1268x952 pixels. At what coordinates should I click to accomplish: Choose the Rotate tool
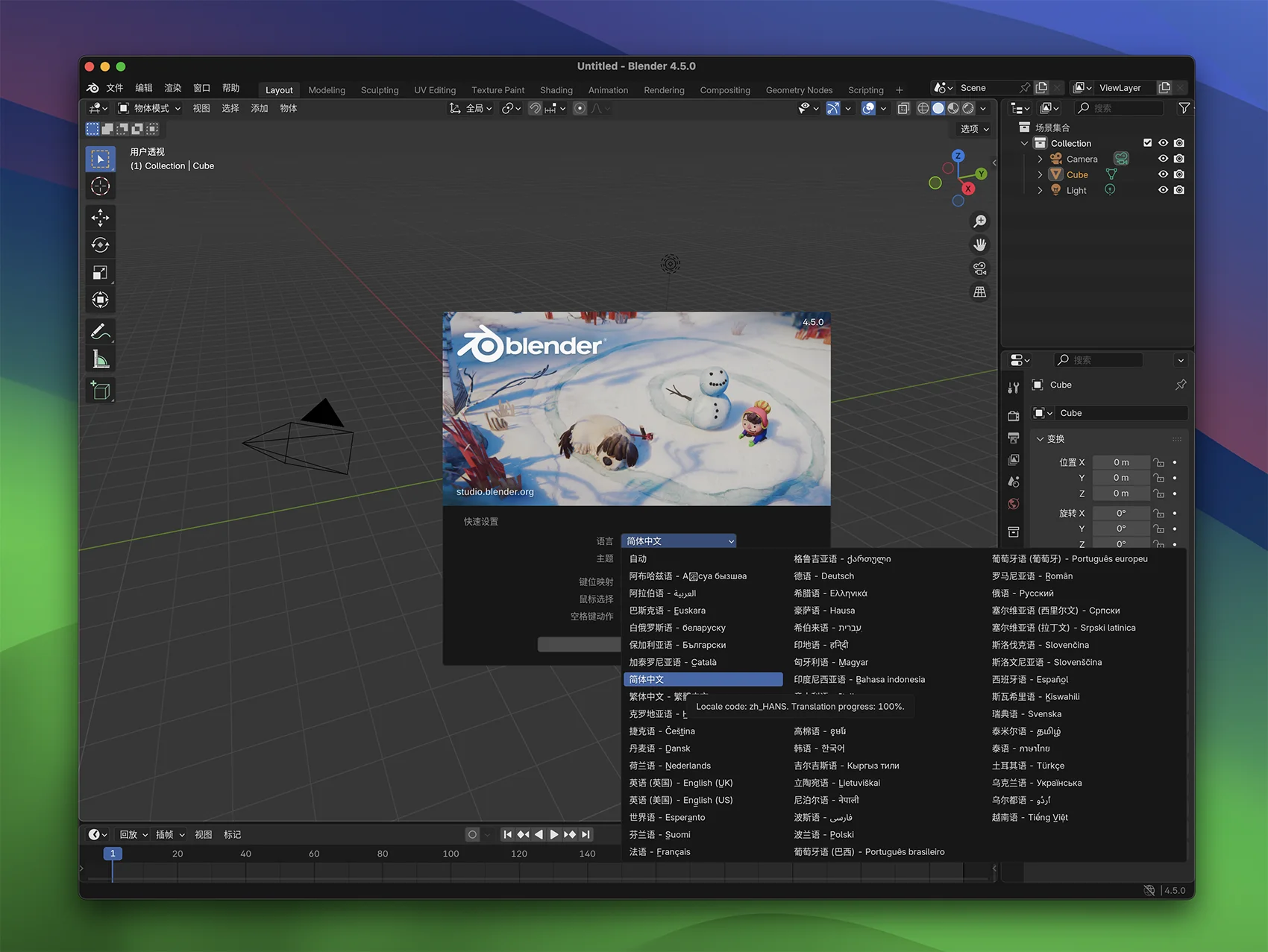click(x=100, y=245)
